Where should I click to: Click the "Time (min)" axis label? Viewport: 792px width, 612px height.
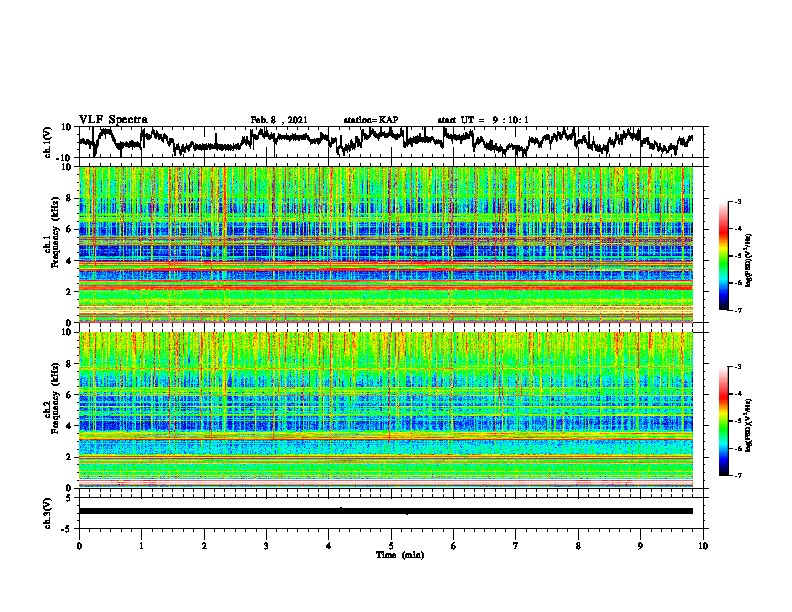tap(400, 555)
